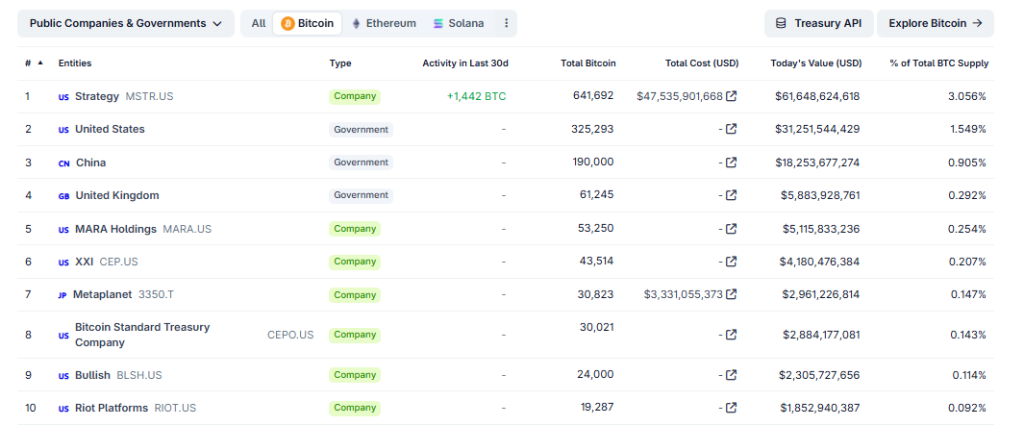Click the MARA.US ticker text

[x=187, y=229]
